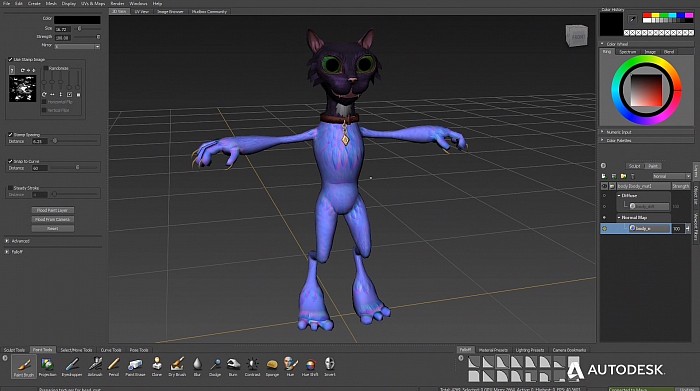Select the Invert paint tool

coord(329,367)
